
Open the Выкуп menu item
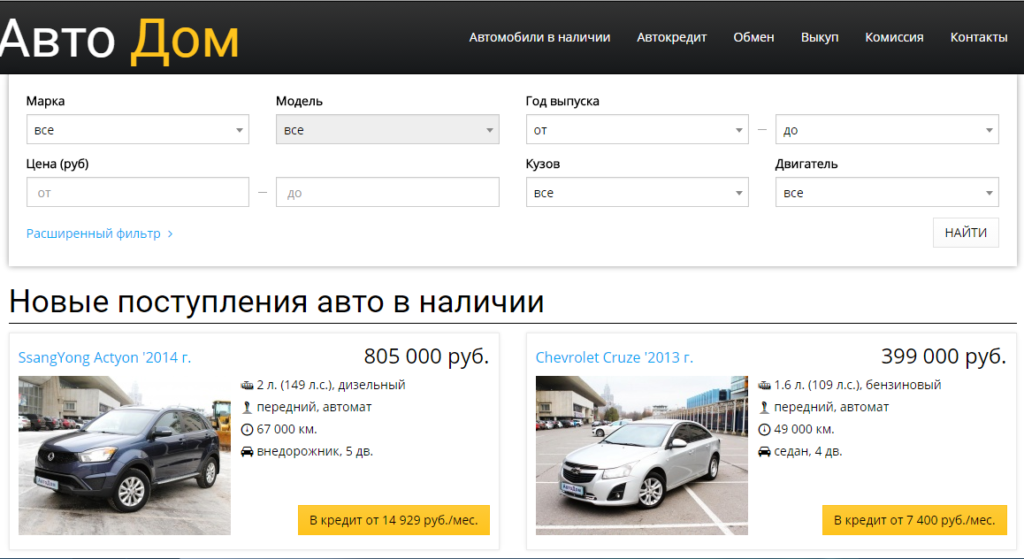coord(820,37)
